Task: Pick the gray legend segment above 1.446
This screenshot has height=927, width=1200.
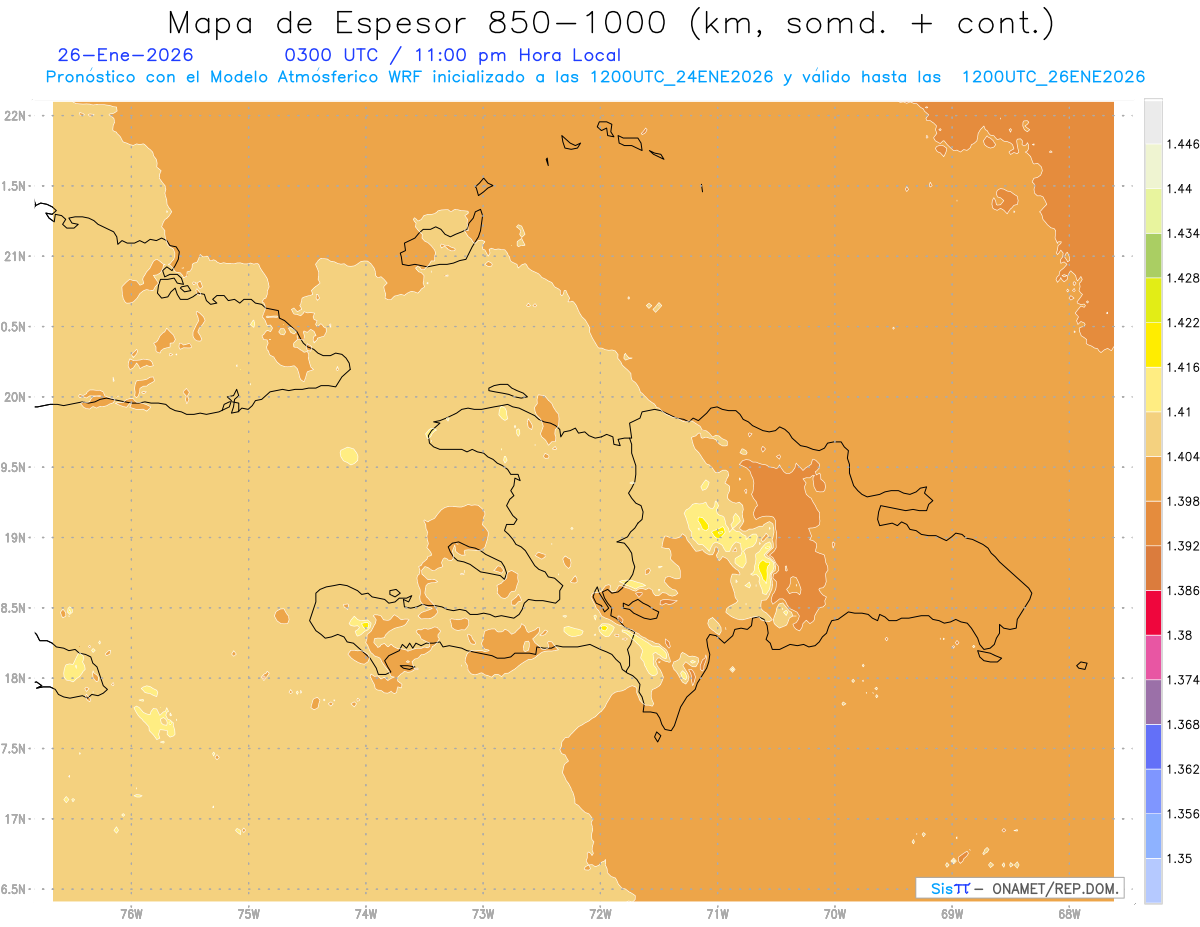Action: point(1153,122)
